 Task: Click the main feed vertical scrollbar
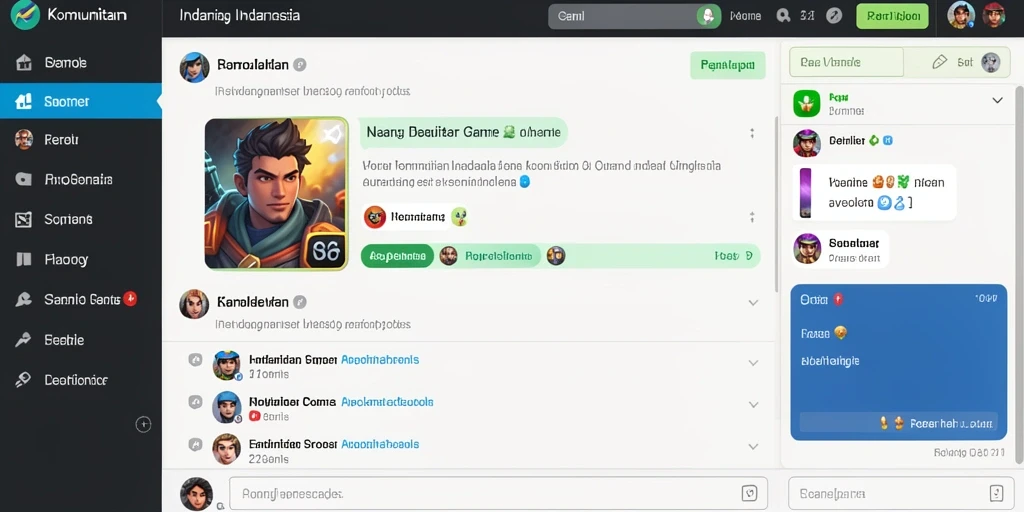click(776, 204)
